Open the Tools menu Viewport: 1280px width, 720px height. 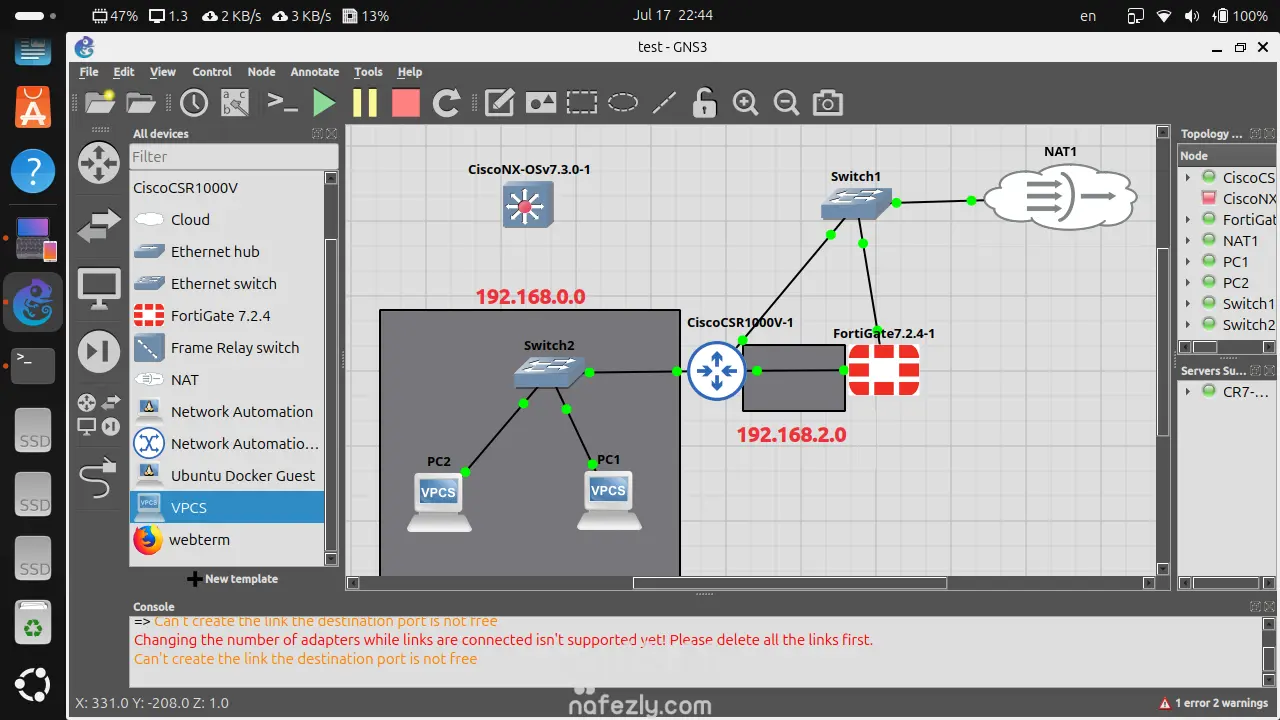coord(368,72)
